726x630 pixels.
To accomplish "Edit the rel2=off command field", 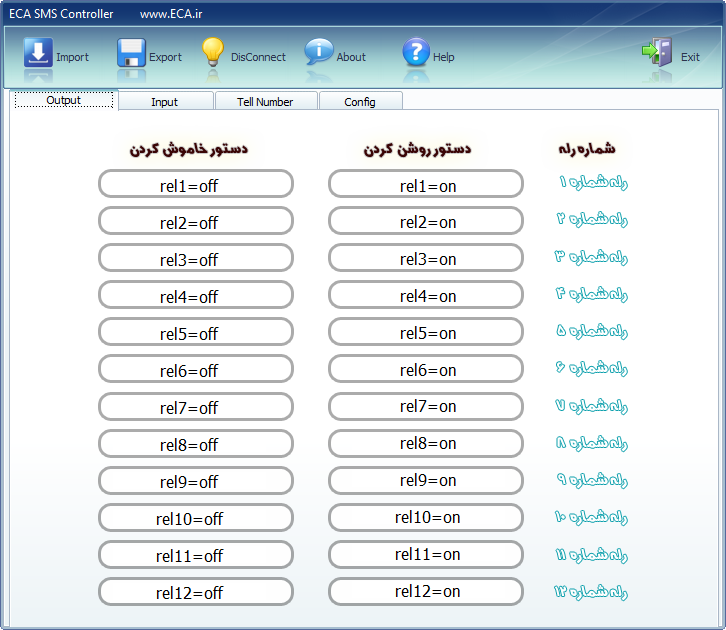I will tap(195, 221).
